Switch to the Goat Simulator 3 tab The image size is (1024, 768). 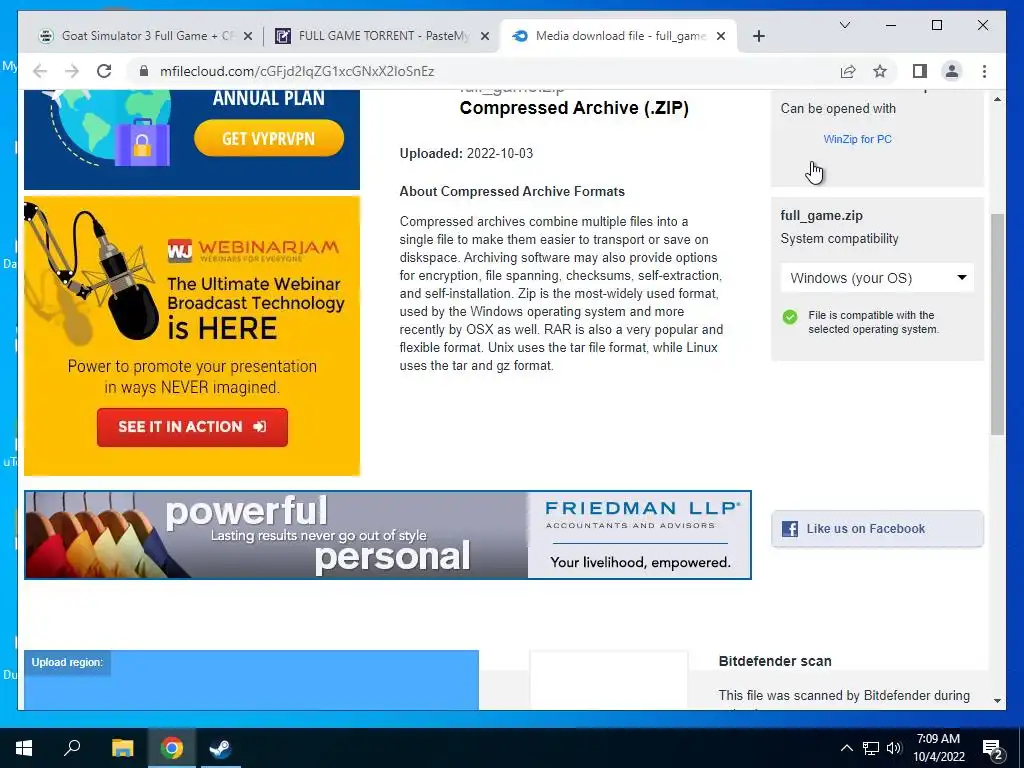coord(144,36)
